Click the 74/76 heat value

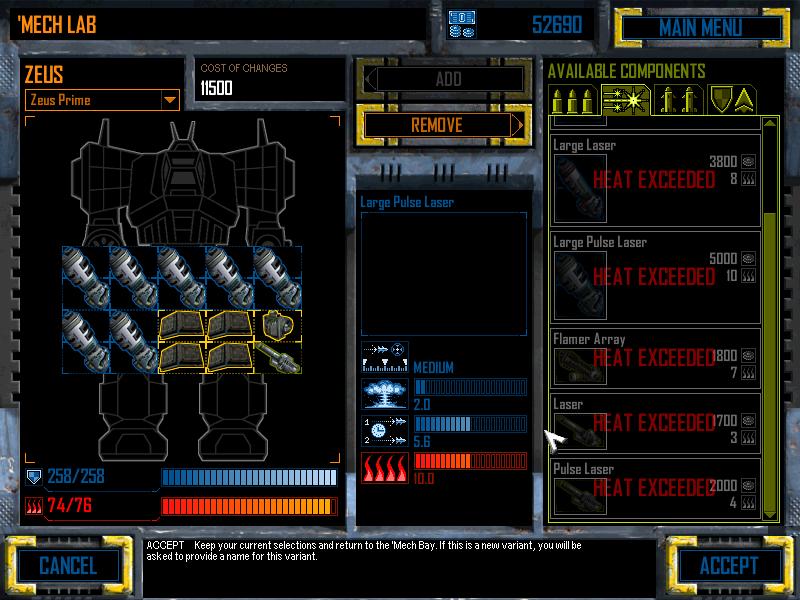[x=69, y=505]
